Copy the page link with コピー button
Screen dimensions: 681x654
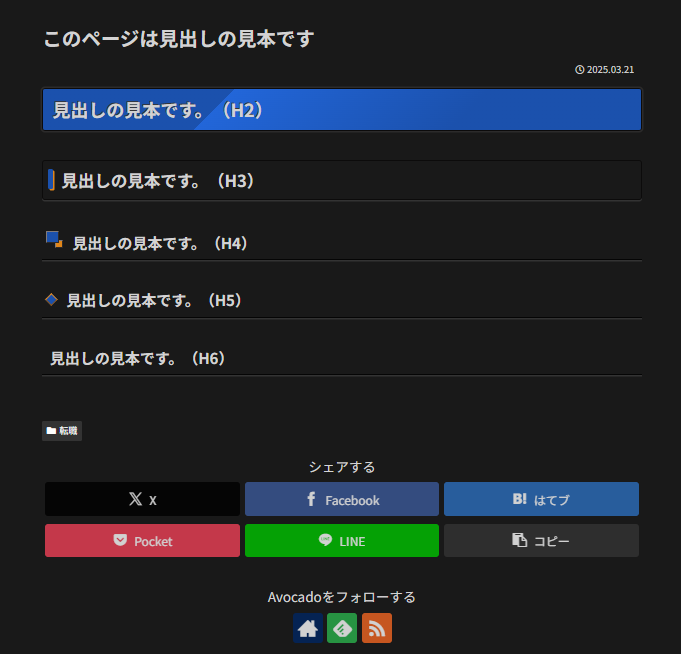(x=541, y=541)
